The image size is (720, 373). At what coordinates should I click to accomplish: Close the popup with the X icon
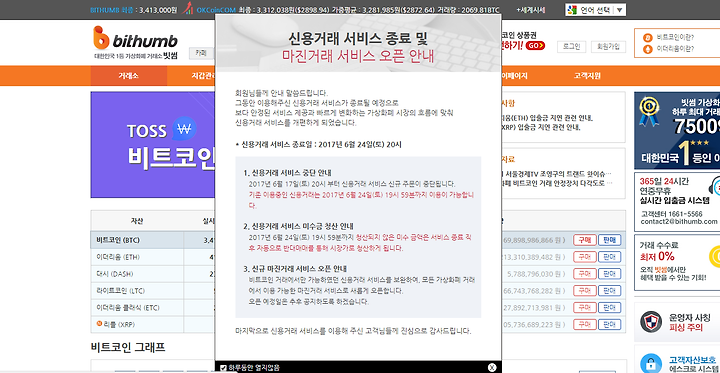point(492,367)
